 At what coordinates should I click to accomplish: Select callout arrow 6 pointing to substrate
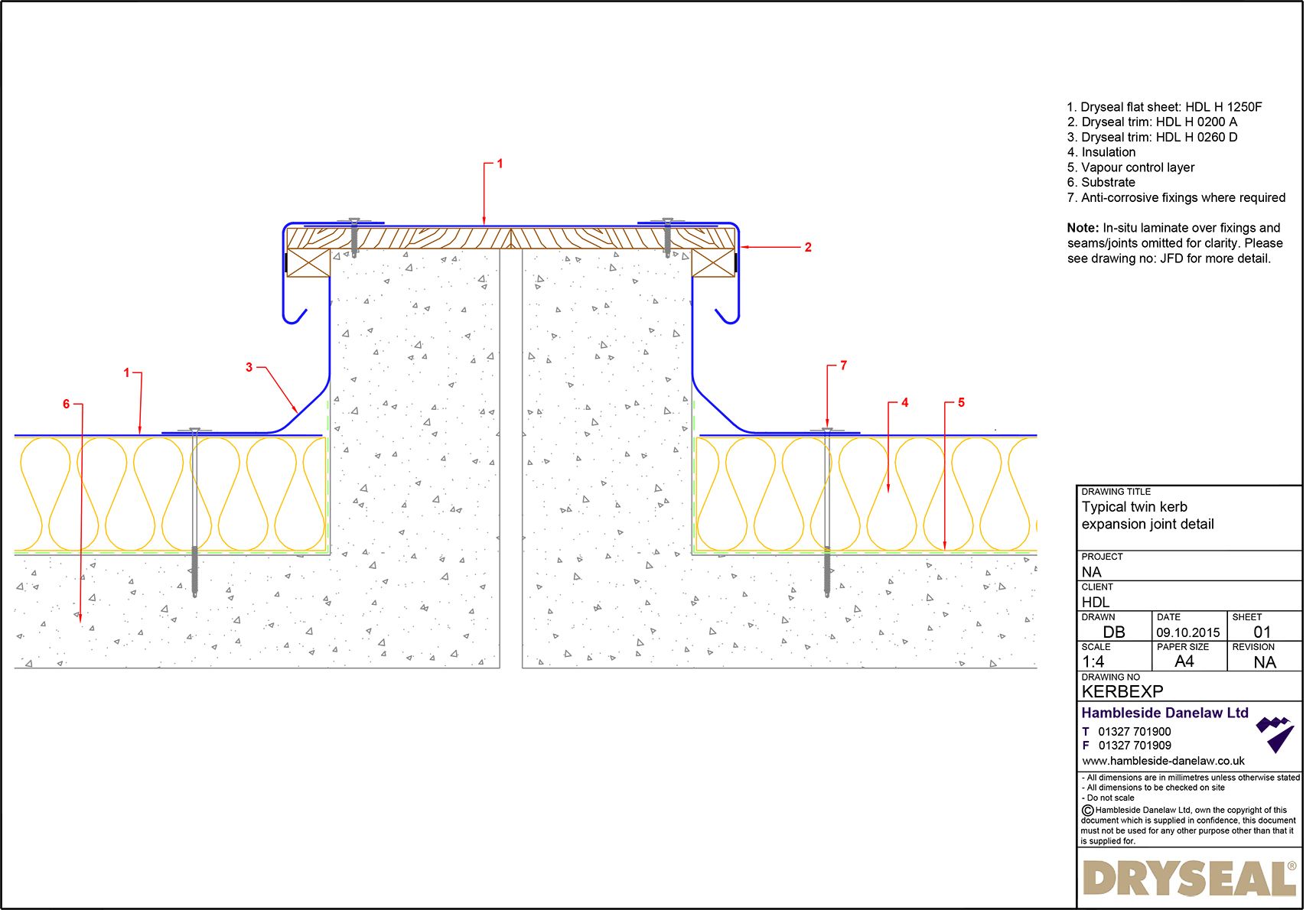pyautogui.click(x=79, y=535)
